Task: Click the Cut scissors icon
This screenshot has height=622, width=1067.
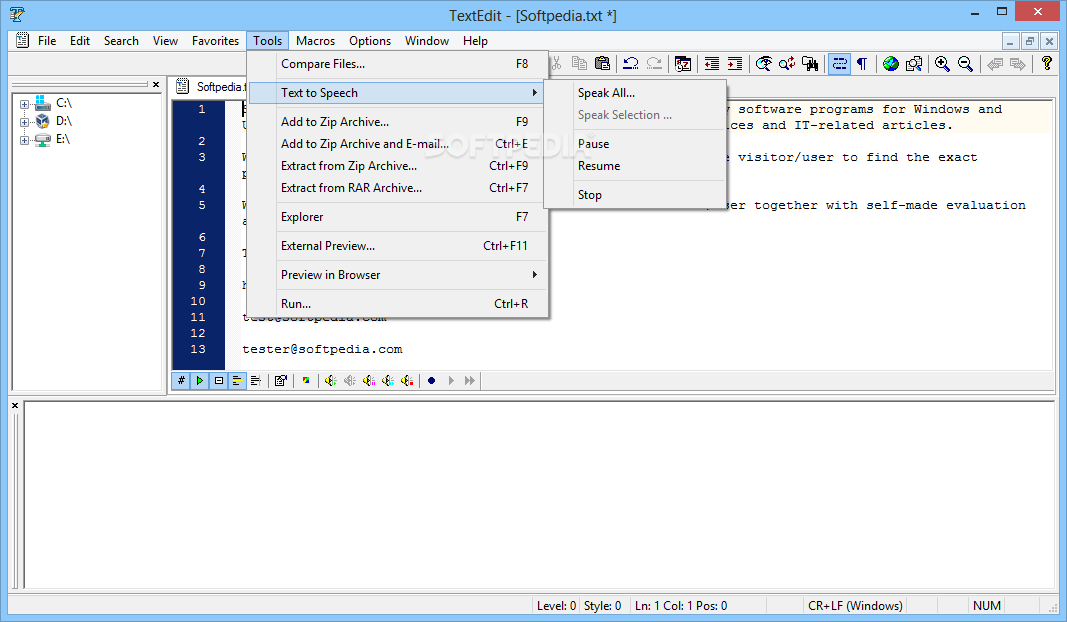Action: [556, 63]
